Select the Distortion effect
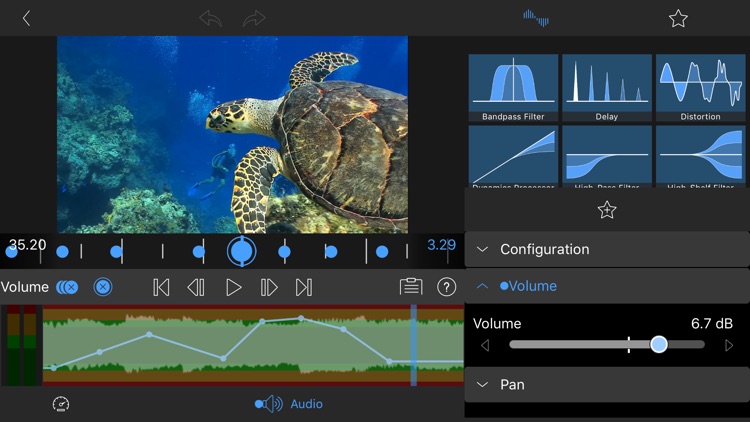Image resolution: width=750 pixels, height=422 pixels. [700, 88]
